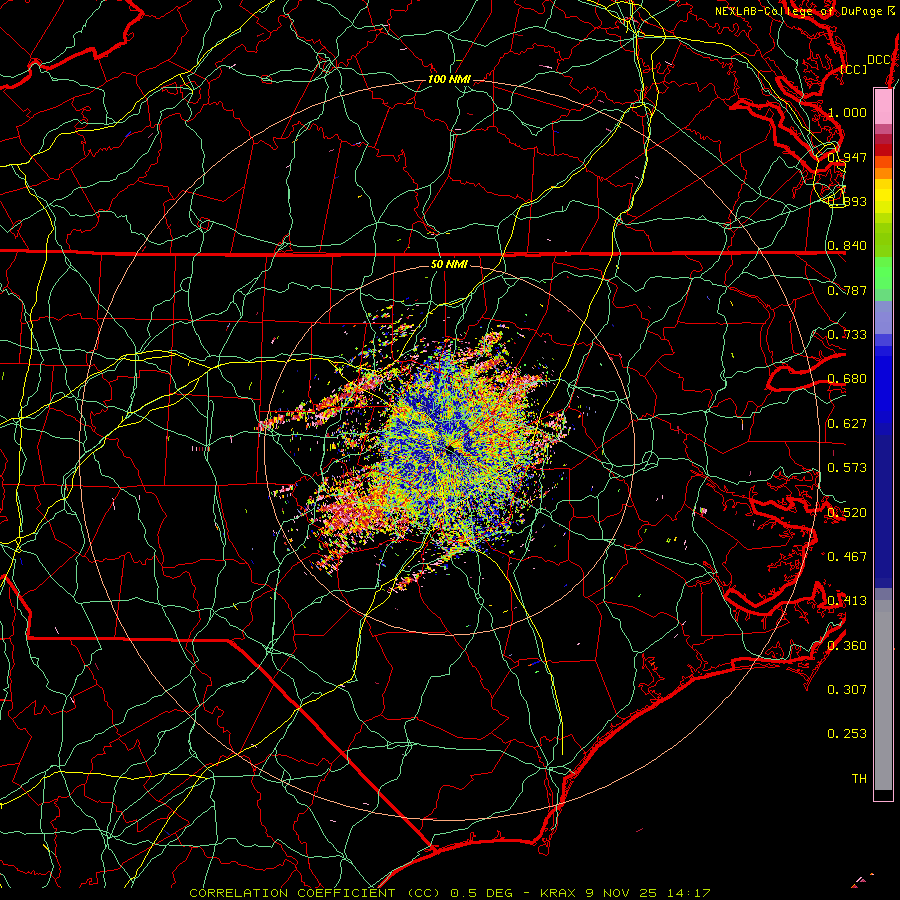Click the 0.467 color scale value
900x900 pixels.
click(847, 557)
